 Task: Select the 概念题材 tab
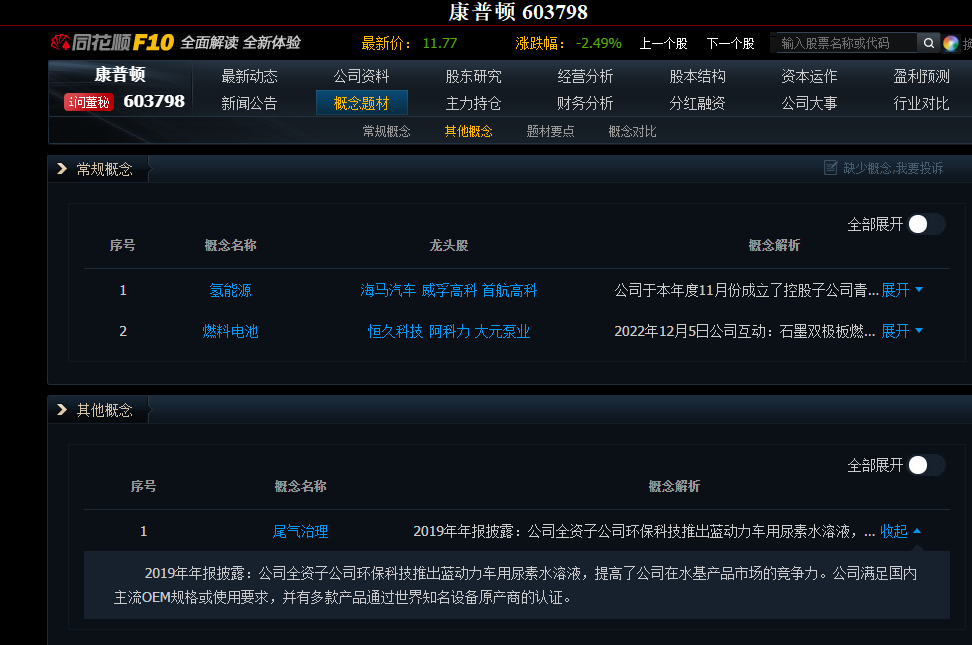(361, 103)
